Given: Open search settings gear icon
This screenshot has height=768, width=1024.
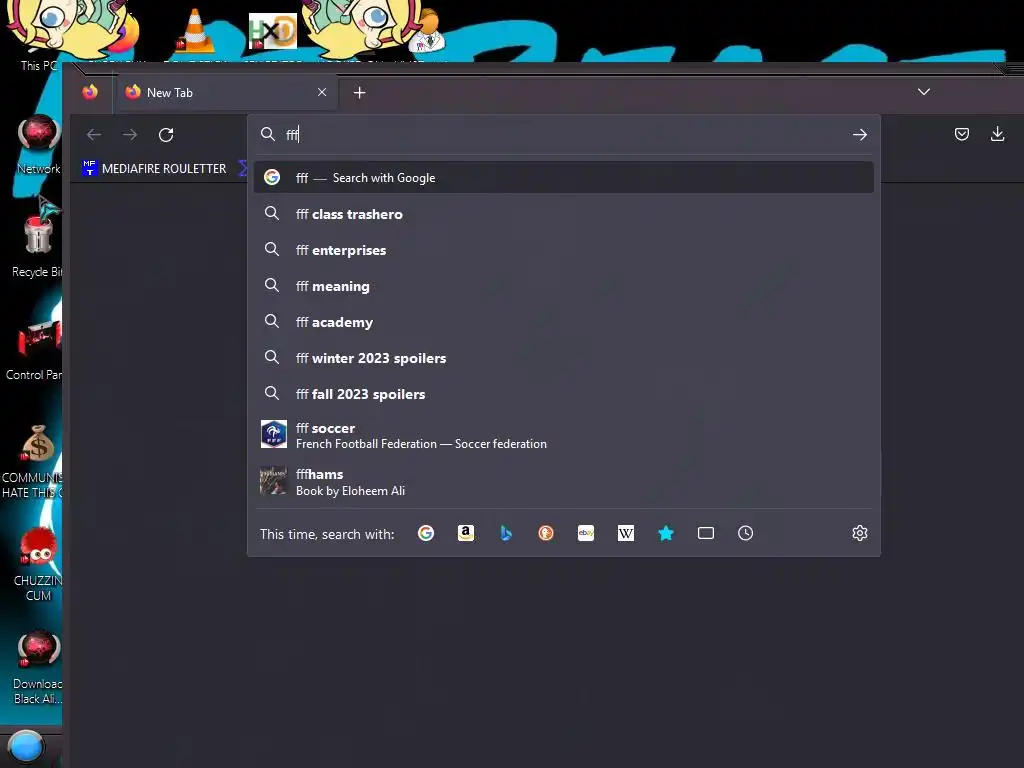Looking at the screenshot, I should tap(859, 534).
